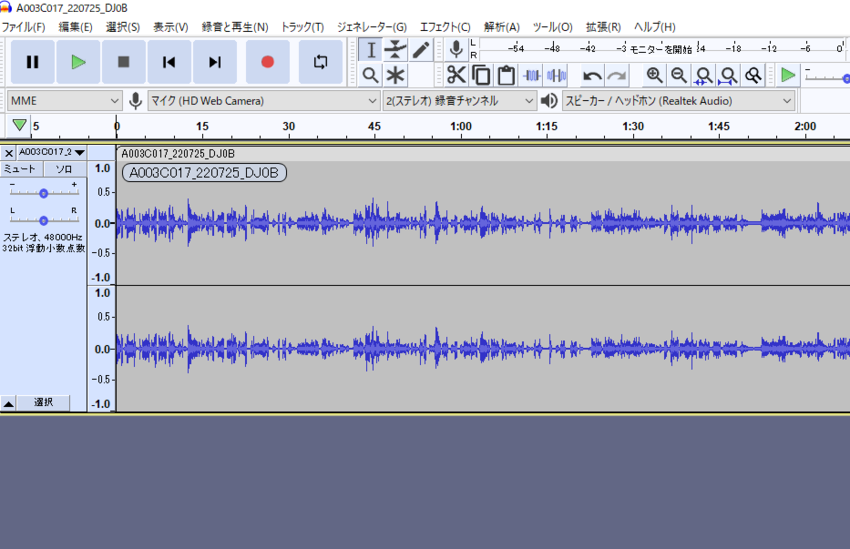Click the speaker icon beside the output selector

(549, 101)
